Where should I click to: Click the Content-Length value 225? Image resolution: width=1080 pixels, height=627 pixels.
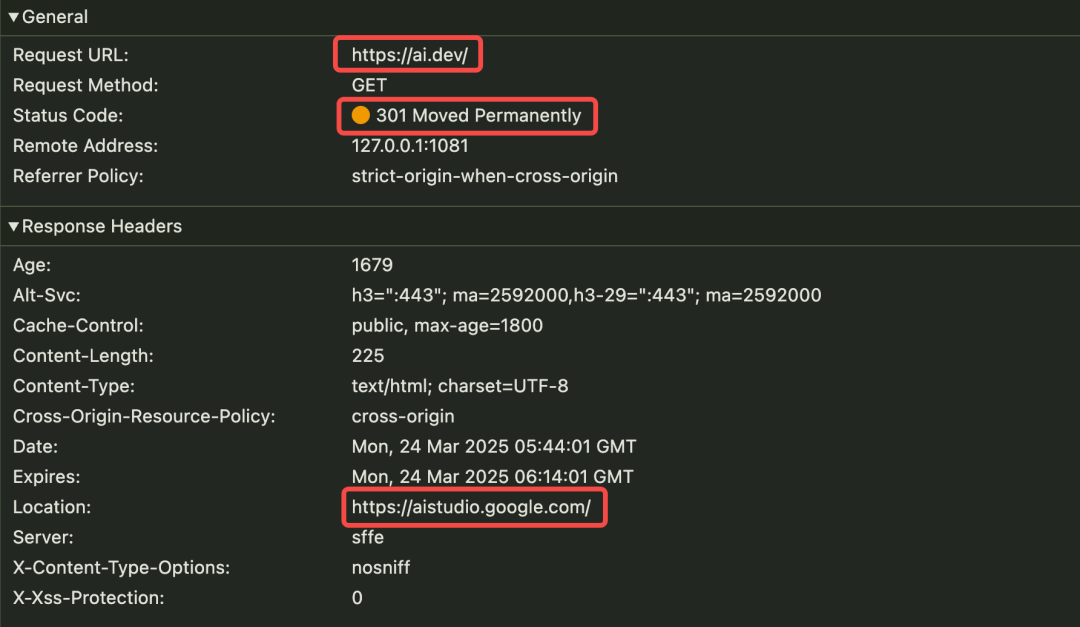click(366, 355)
